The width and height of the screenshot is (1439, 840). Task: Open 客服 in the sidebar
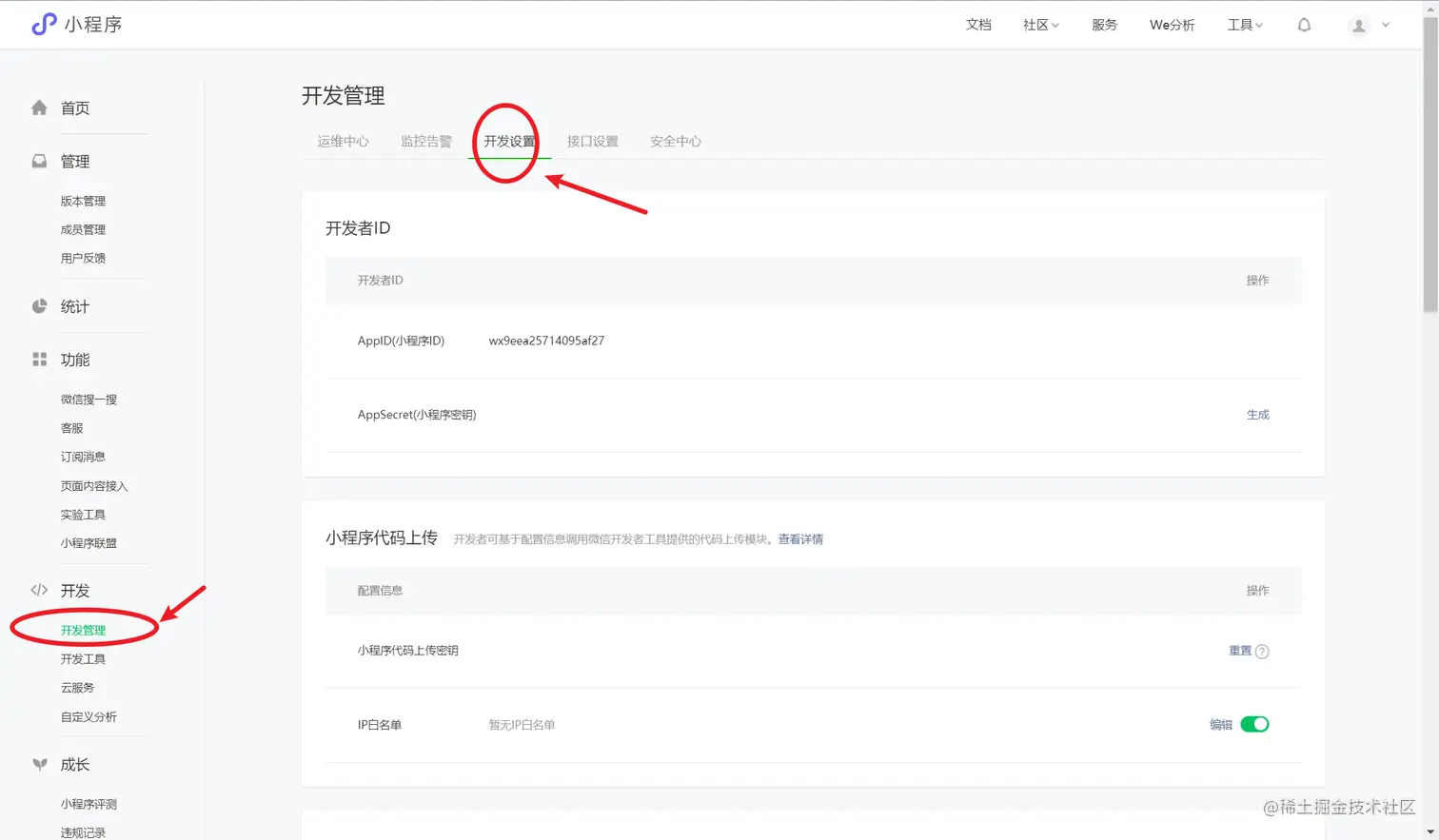71,428
